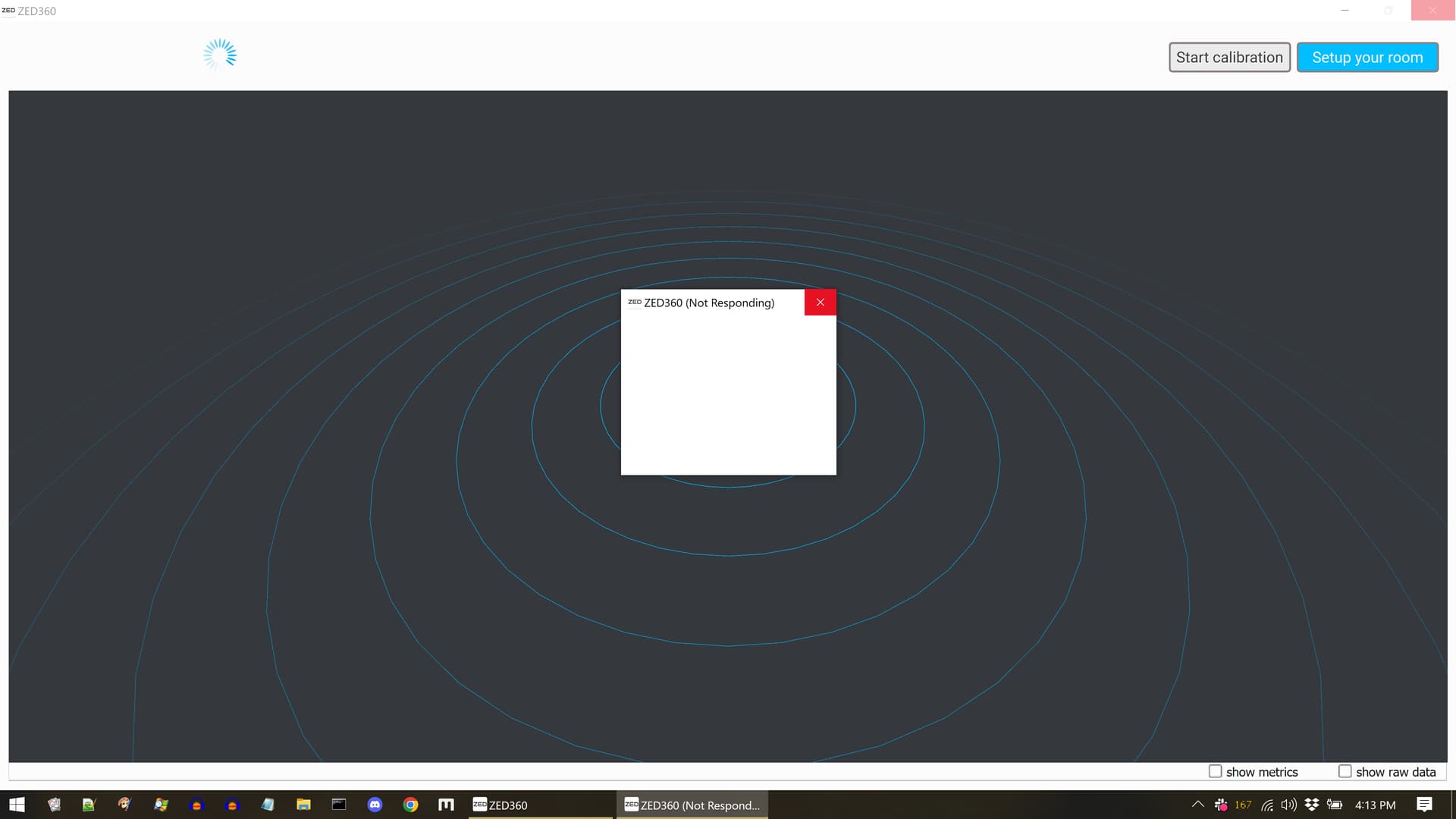Image resolution: width=1456 pixels, height=819 pixels.
Task: Click the ZED icon in dialog title bar
Action: (x=635, y=303)
